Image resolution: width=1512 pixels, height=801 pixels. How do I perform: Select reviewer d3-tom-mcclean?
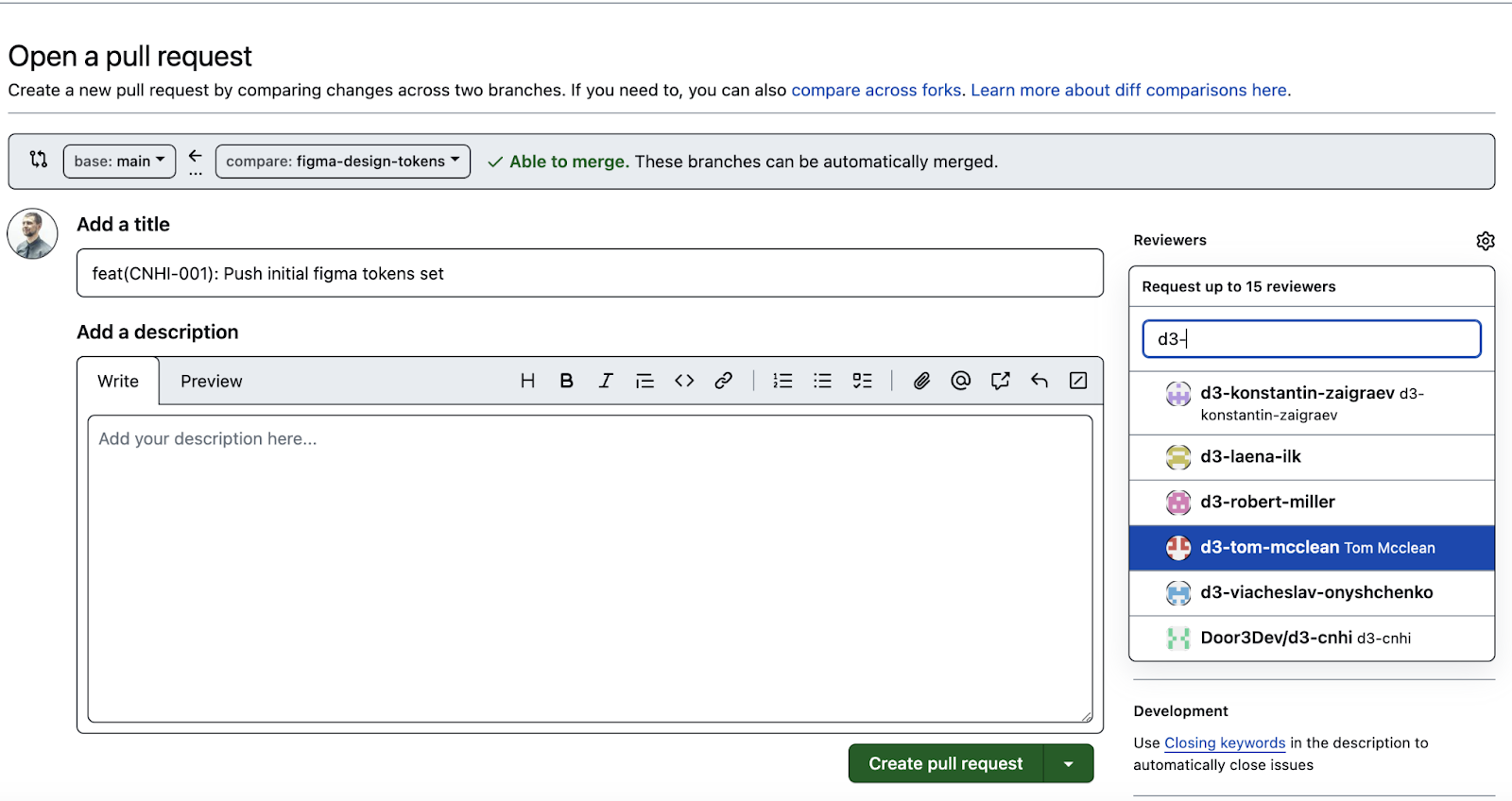(x=1312, y=548)
